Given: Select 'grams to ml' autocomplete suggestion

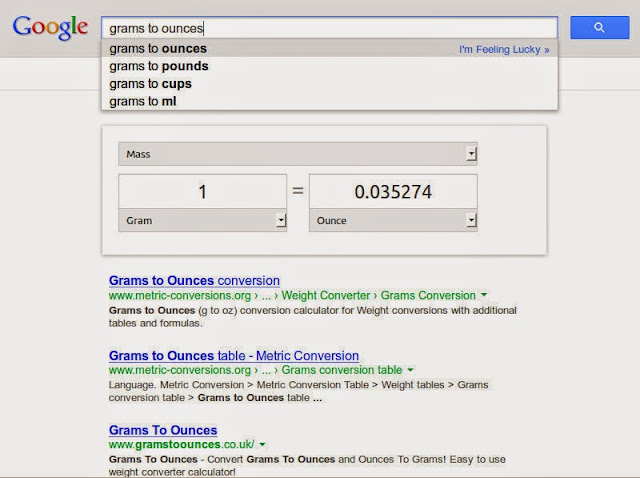Looking at the screenshot, I should (329, 101).
